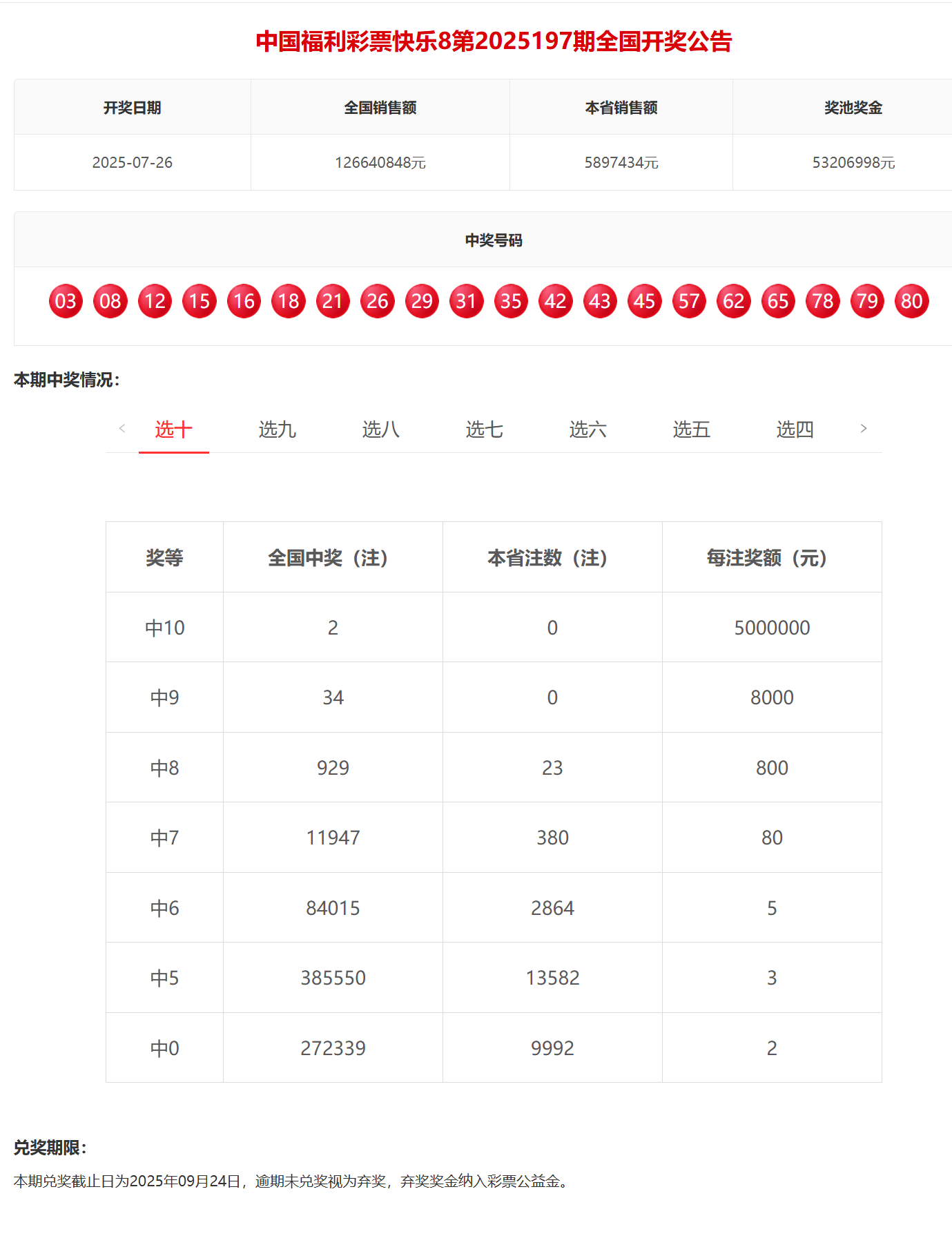Viewport: 952px width, 1245px height.
Task: Click the 中0 prize row label
Action: point(164,1048)
